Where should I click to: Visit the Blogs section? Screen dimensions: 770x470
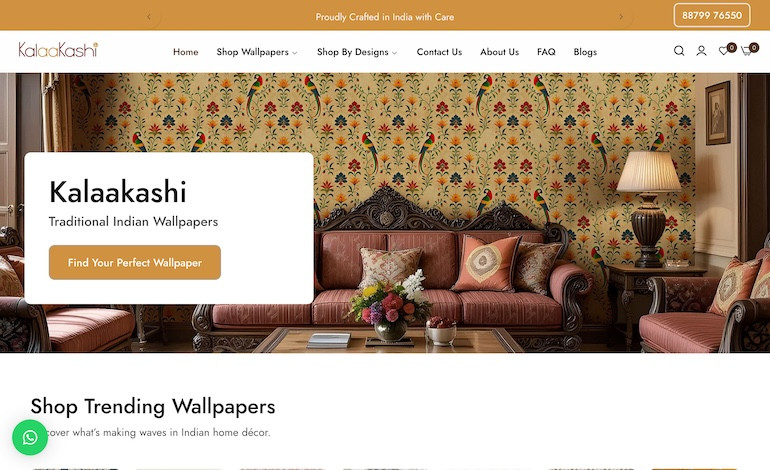pos(585,52)
